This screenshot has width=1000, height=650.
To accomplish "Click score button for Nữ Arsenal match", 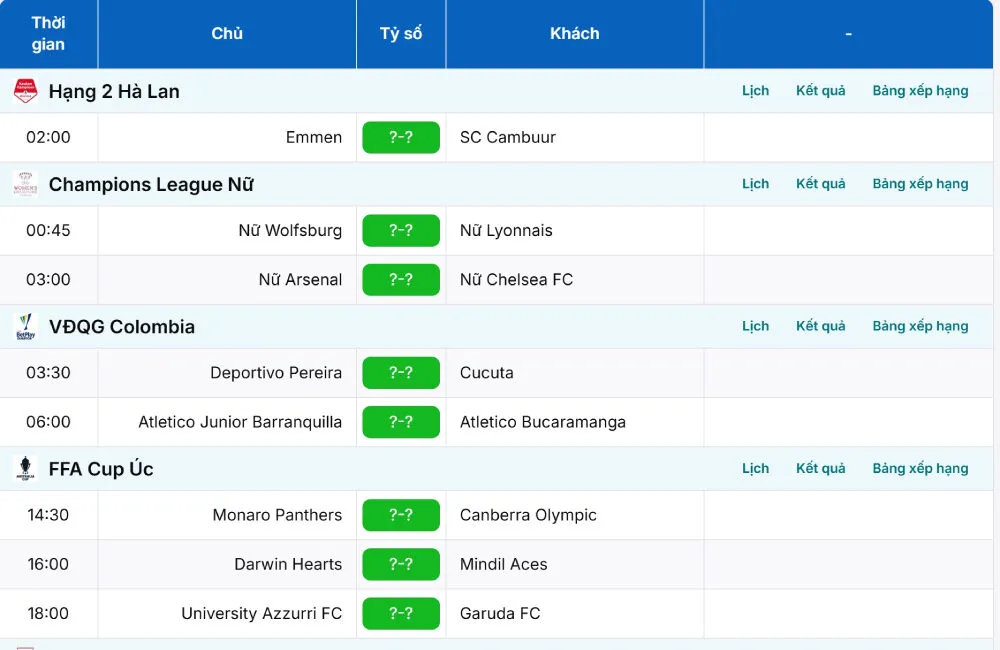I will [x=401, y=280].
